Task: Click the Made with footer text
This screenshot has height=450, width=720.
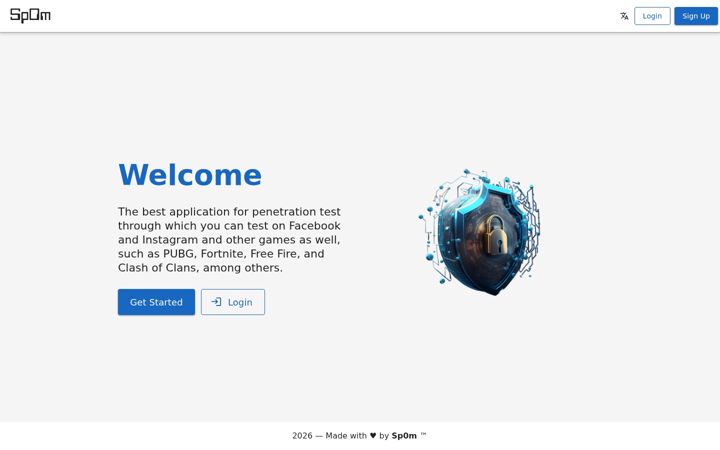Action: click(346, 436)
